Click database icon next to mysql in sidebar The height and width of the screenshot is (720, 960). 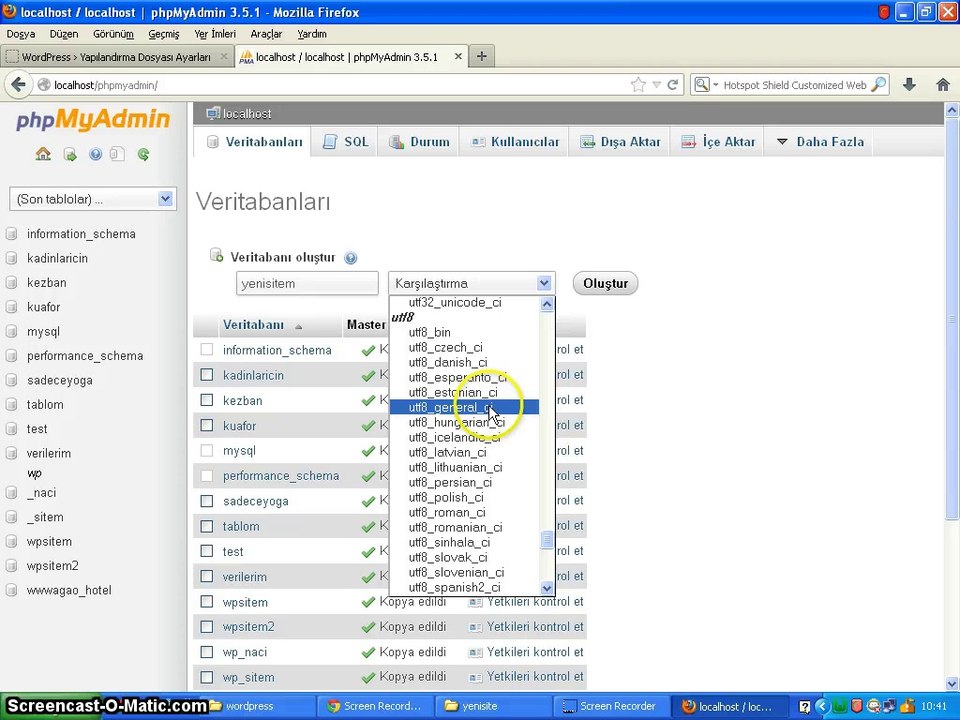(x=12, y=332)
